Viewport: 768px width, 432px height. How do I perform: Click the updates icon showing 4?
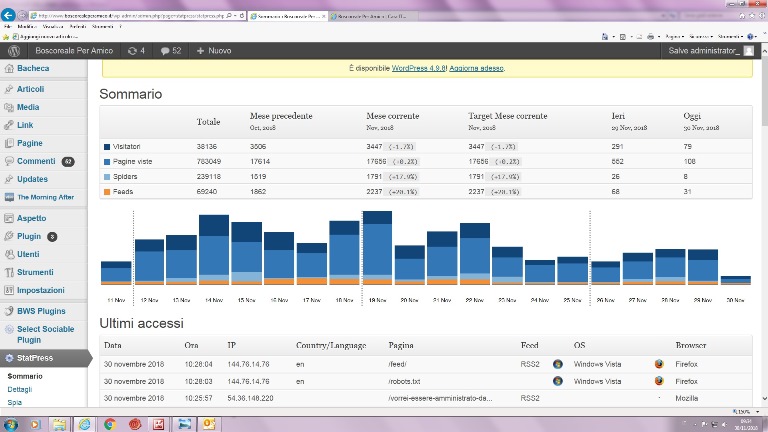(x=136, y=50)
